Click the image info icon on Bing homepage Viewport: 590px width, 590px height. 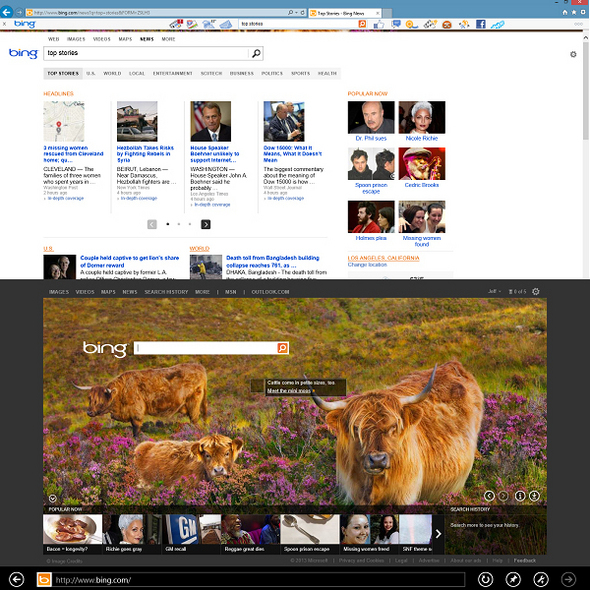(520, 496)
